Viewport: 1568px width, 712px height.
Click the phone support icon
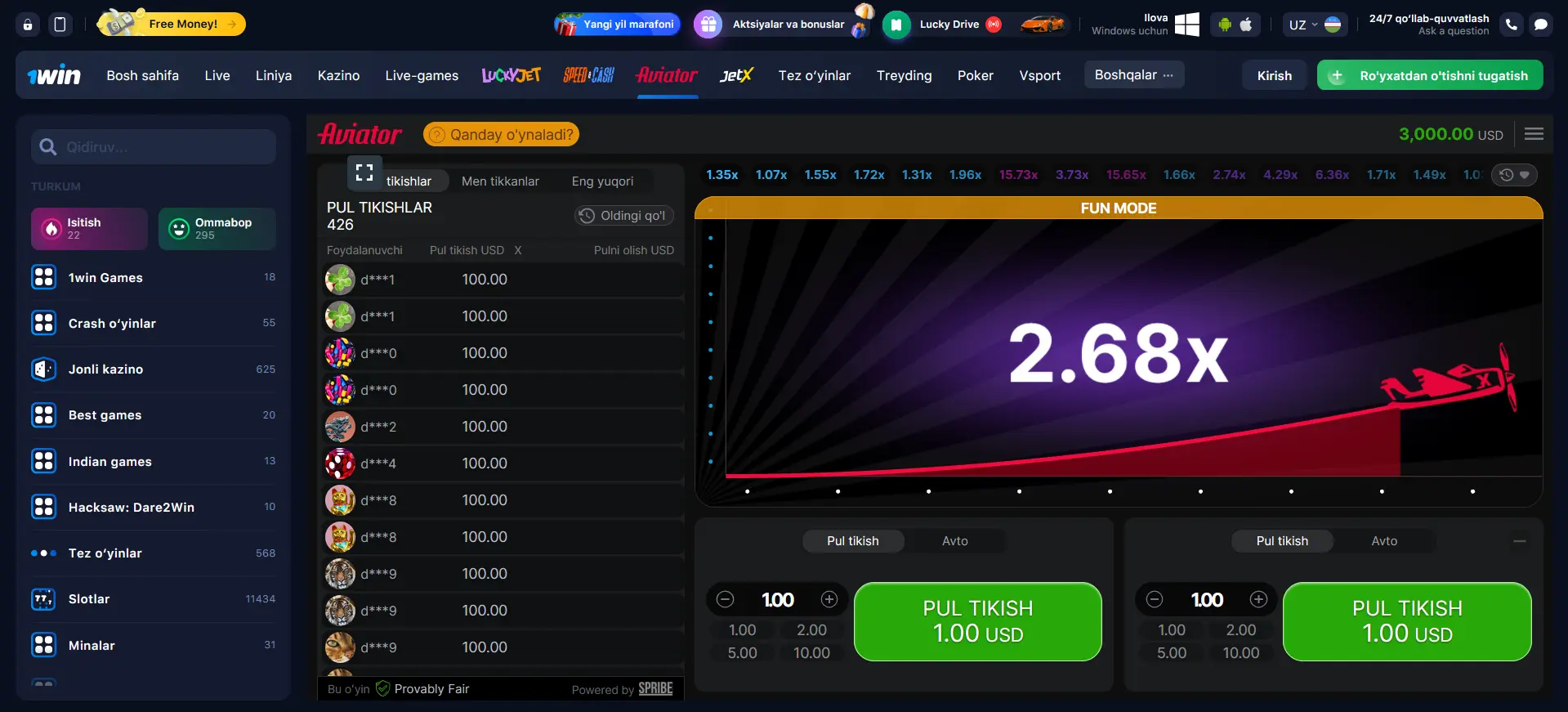[x=1511, y=25]
